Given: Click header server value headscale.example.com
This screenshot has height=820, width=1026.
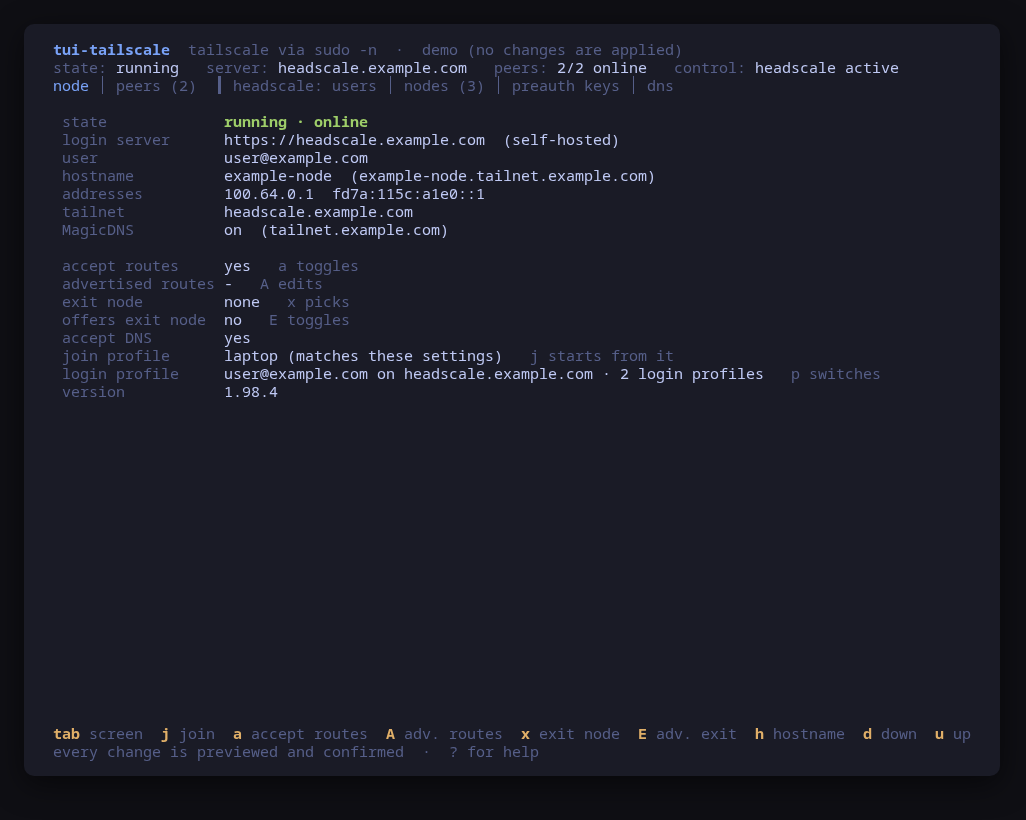Looking at the screenshot, I should [x=372, y=68].
